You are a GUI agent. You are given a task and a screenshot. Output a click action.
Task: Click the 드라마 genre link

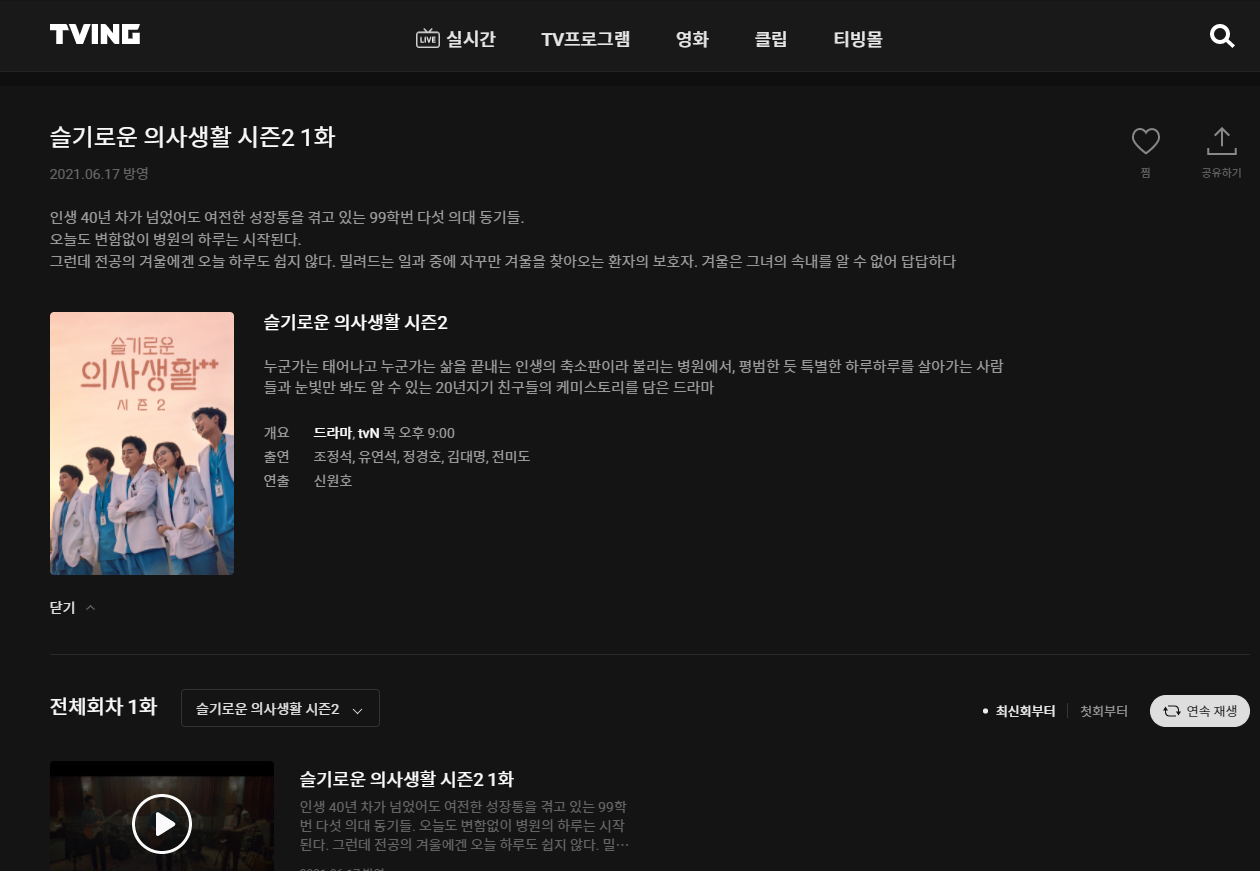tap(332, 433)
